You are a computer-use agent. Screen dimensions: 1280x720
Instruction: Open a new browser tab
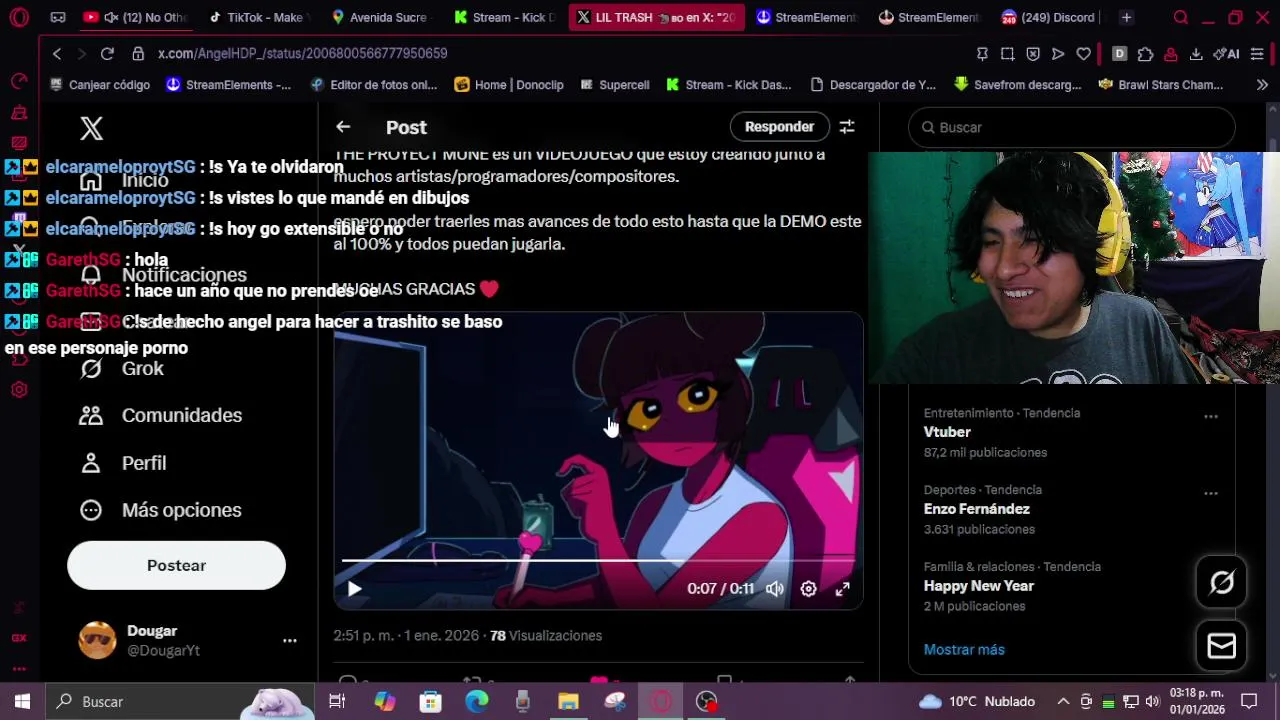click(1126, 17)
